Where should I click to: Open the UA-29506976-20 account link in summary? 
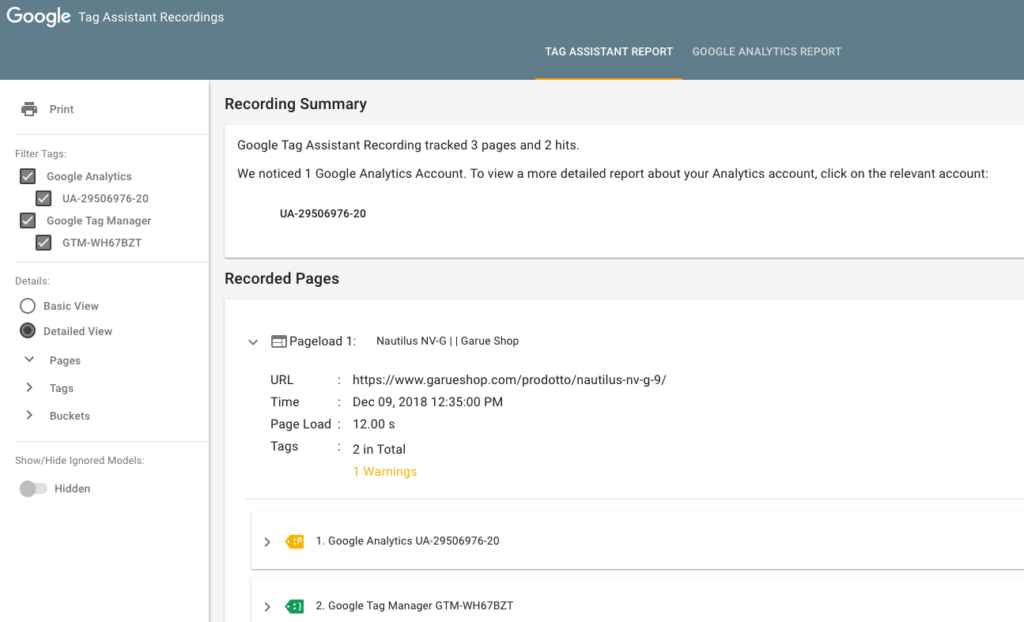point(323,214)
